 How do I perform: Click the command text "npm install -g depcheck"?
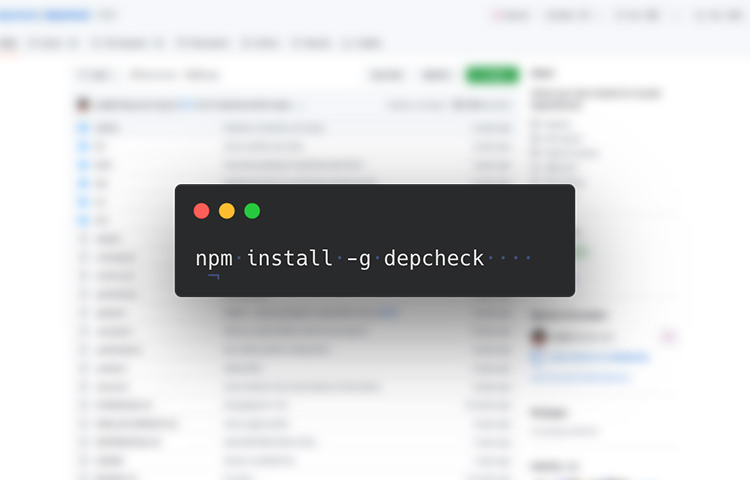(340, 259)
